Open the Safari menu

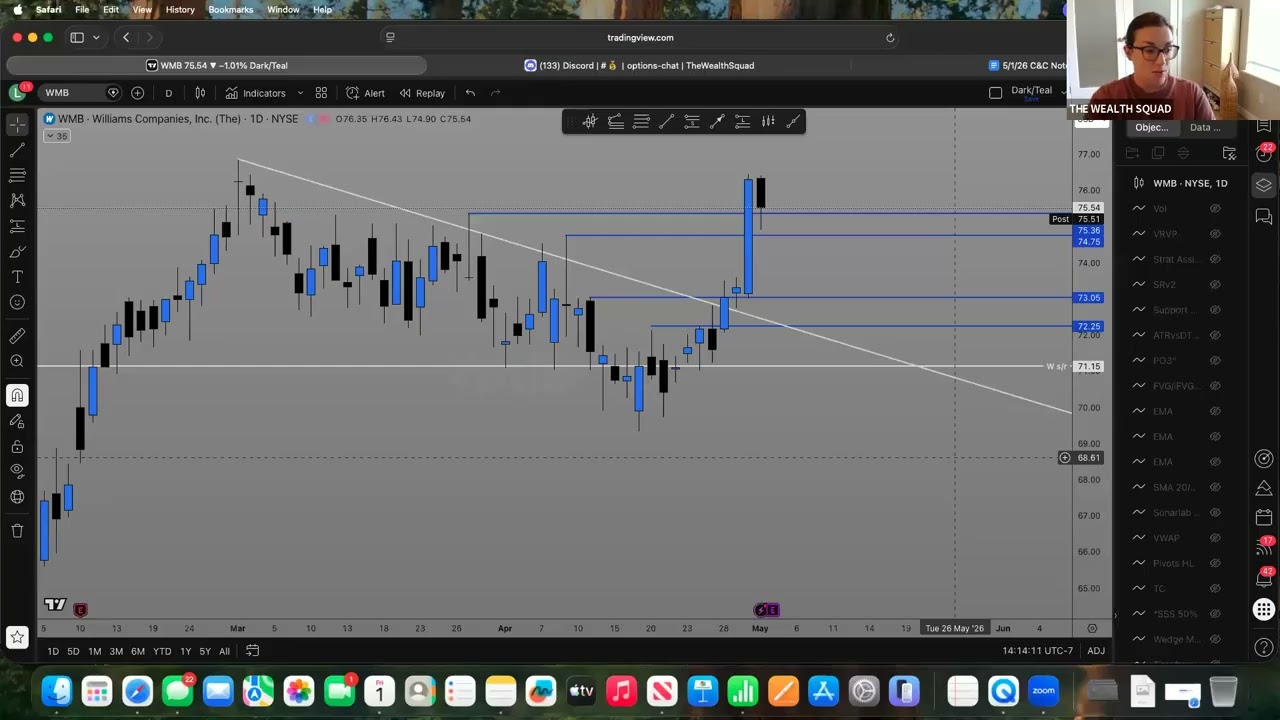coord(48,10)
